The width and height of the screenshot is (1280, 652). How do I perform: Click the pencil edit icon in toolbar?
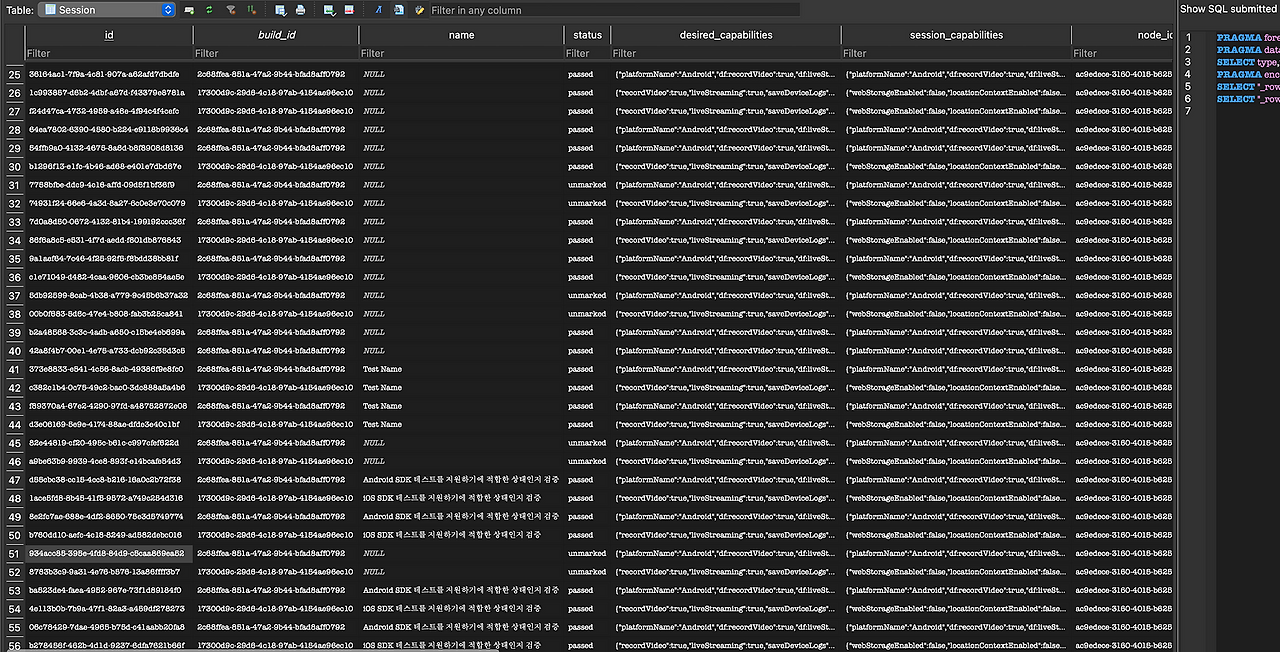(420, 10)
